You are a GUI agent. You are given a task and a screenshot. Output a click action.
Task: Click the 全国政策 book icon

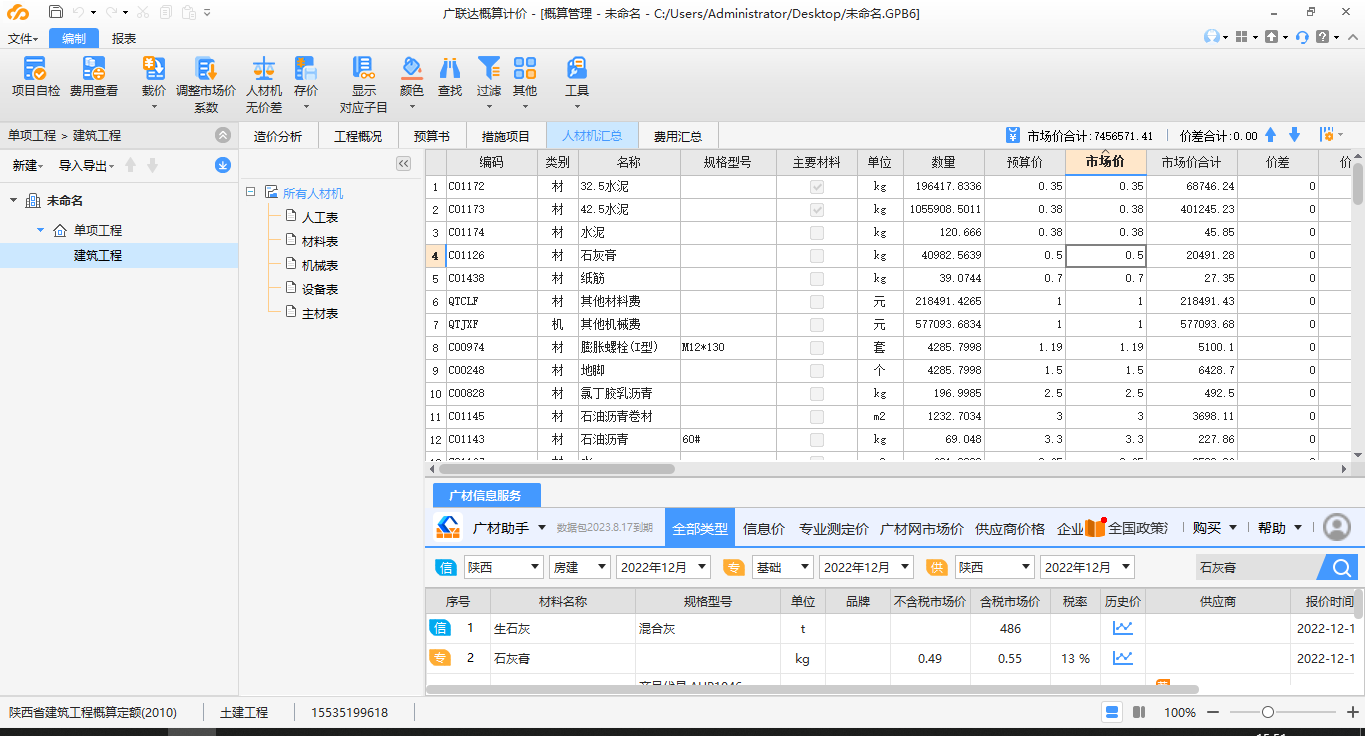coord(1096,527)
